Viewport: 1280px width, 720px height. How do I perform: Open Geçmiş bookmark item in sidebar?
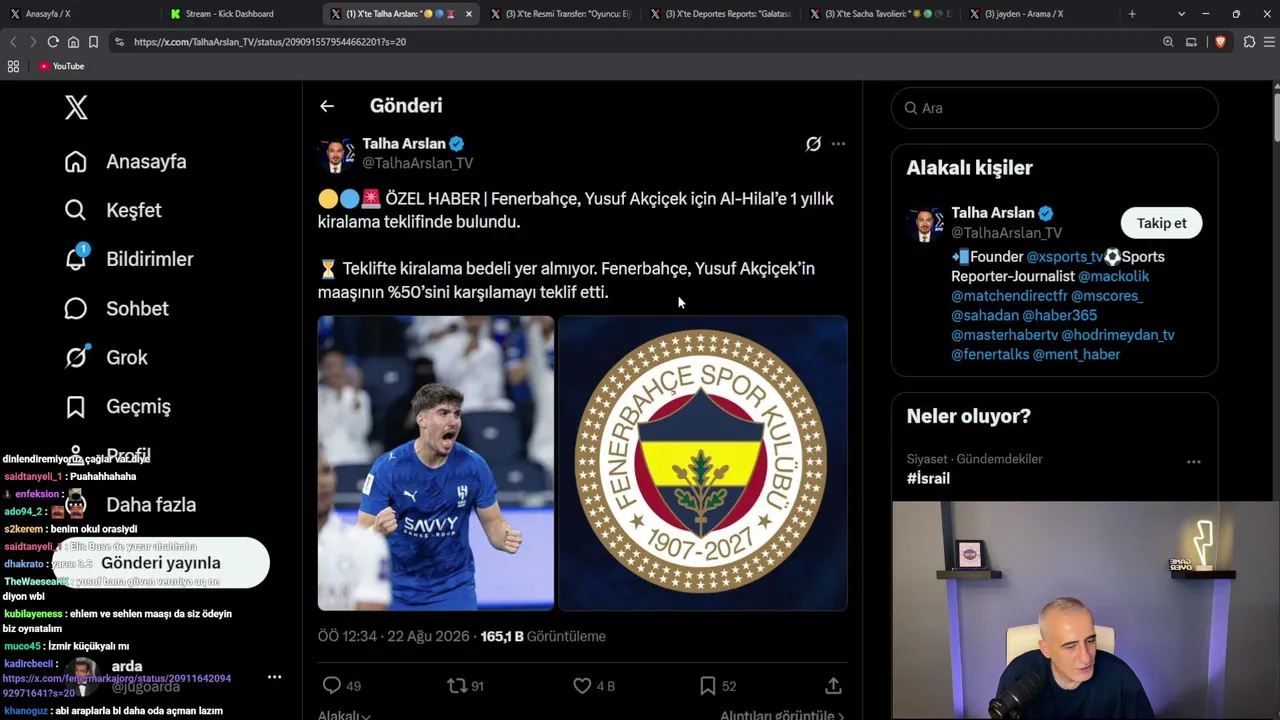[117, 406]
